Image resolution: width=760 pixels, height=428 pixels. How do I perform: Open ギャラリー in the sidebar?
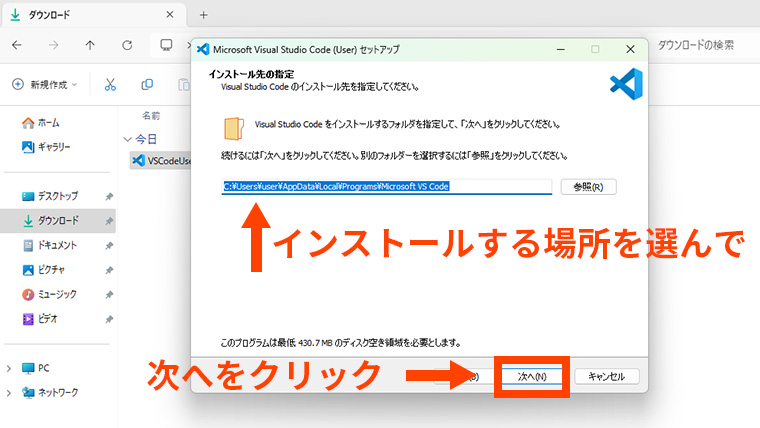tap(53, 147)
